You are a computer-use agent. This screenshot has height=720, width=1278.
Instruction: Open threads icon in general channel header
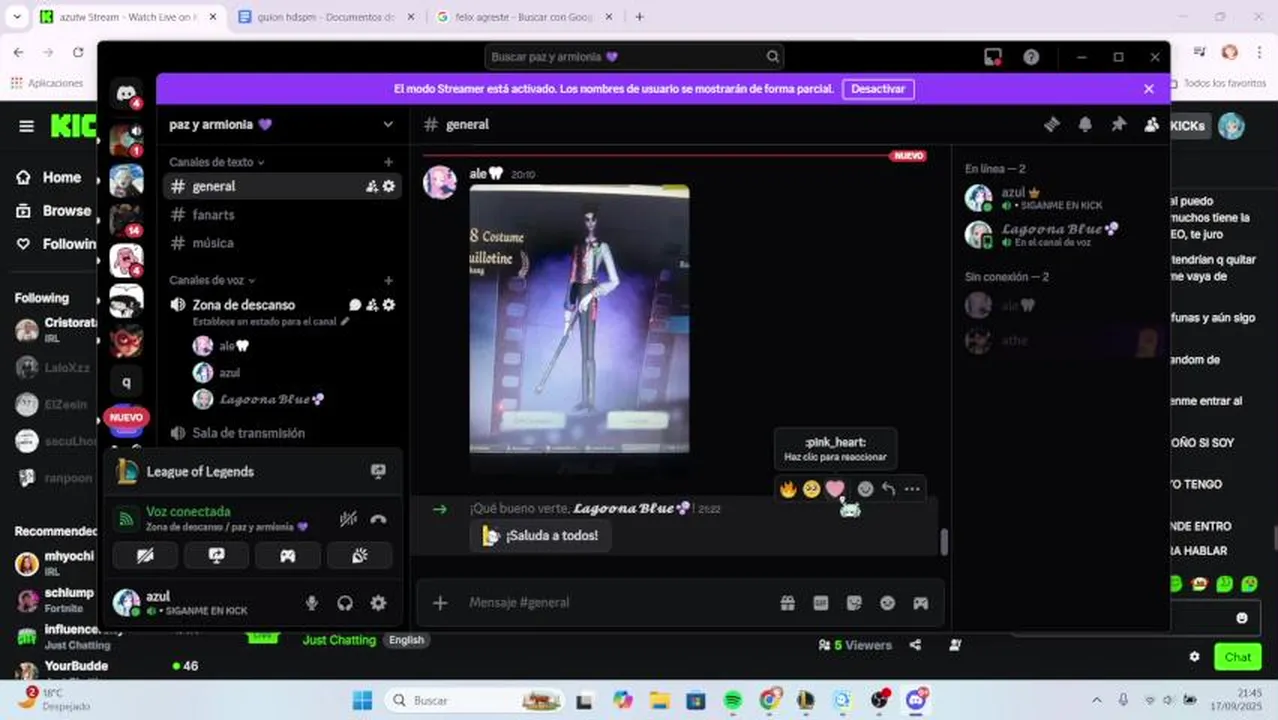click(x=1051, y=124)
